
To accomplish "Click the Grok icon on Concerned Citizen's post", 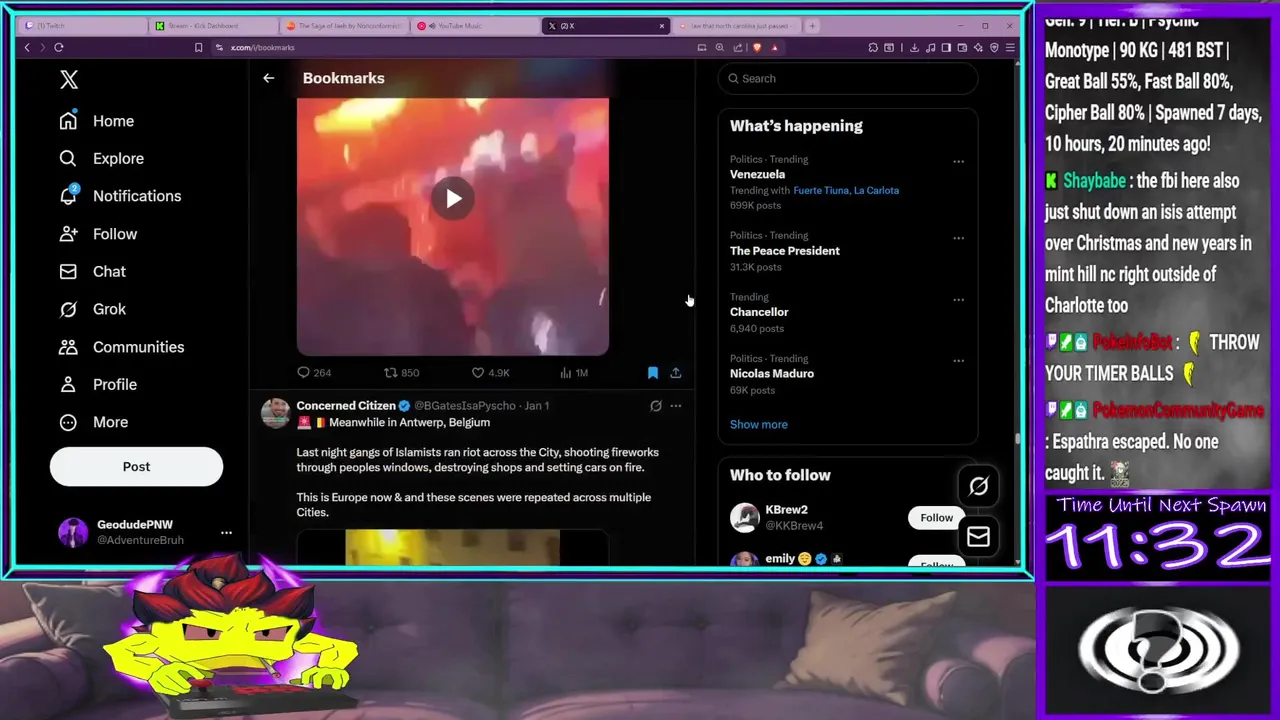I will click(655, 406).
